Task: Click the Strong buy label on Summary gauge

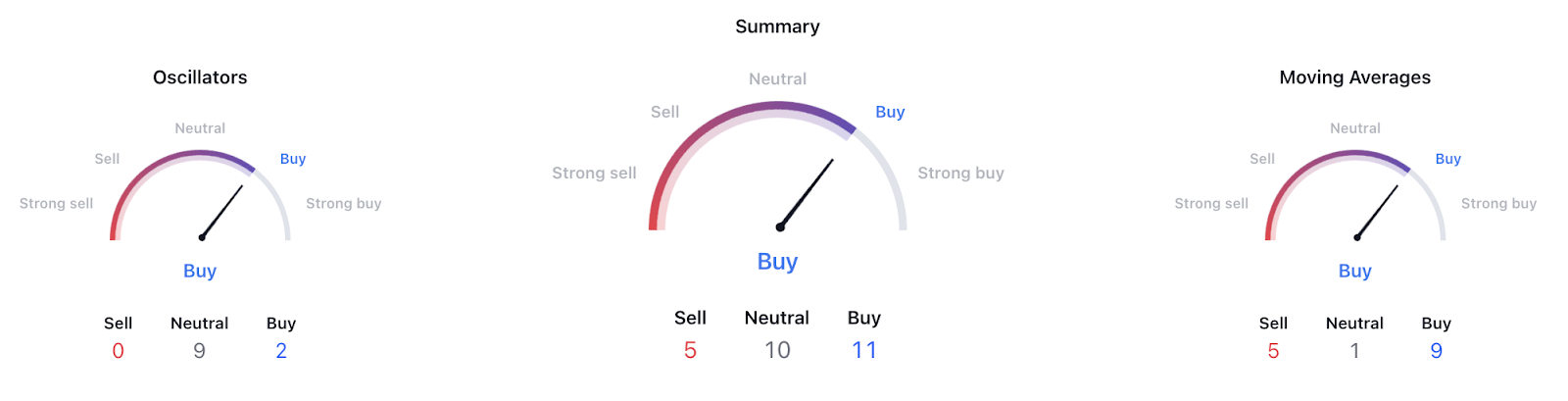Action: pos(960,174)
